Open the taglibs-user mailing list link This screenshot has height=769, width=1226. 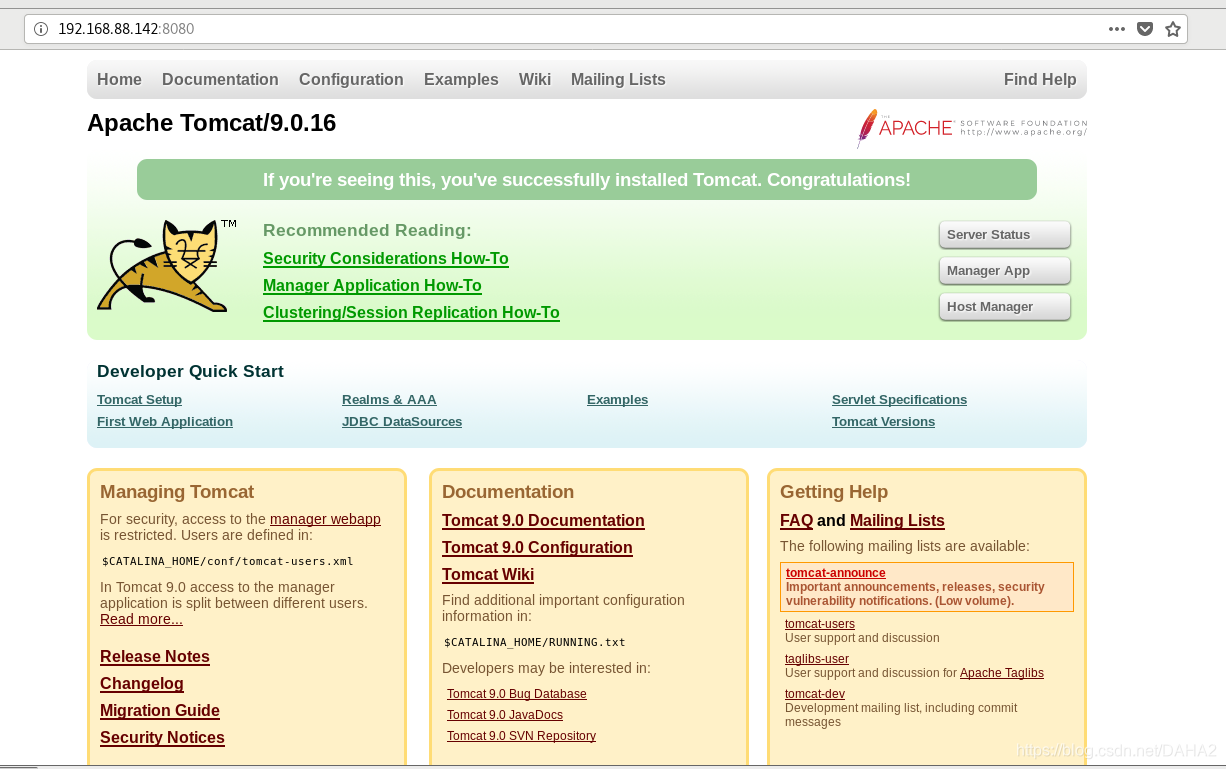click(x=817, y=659)
